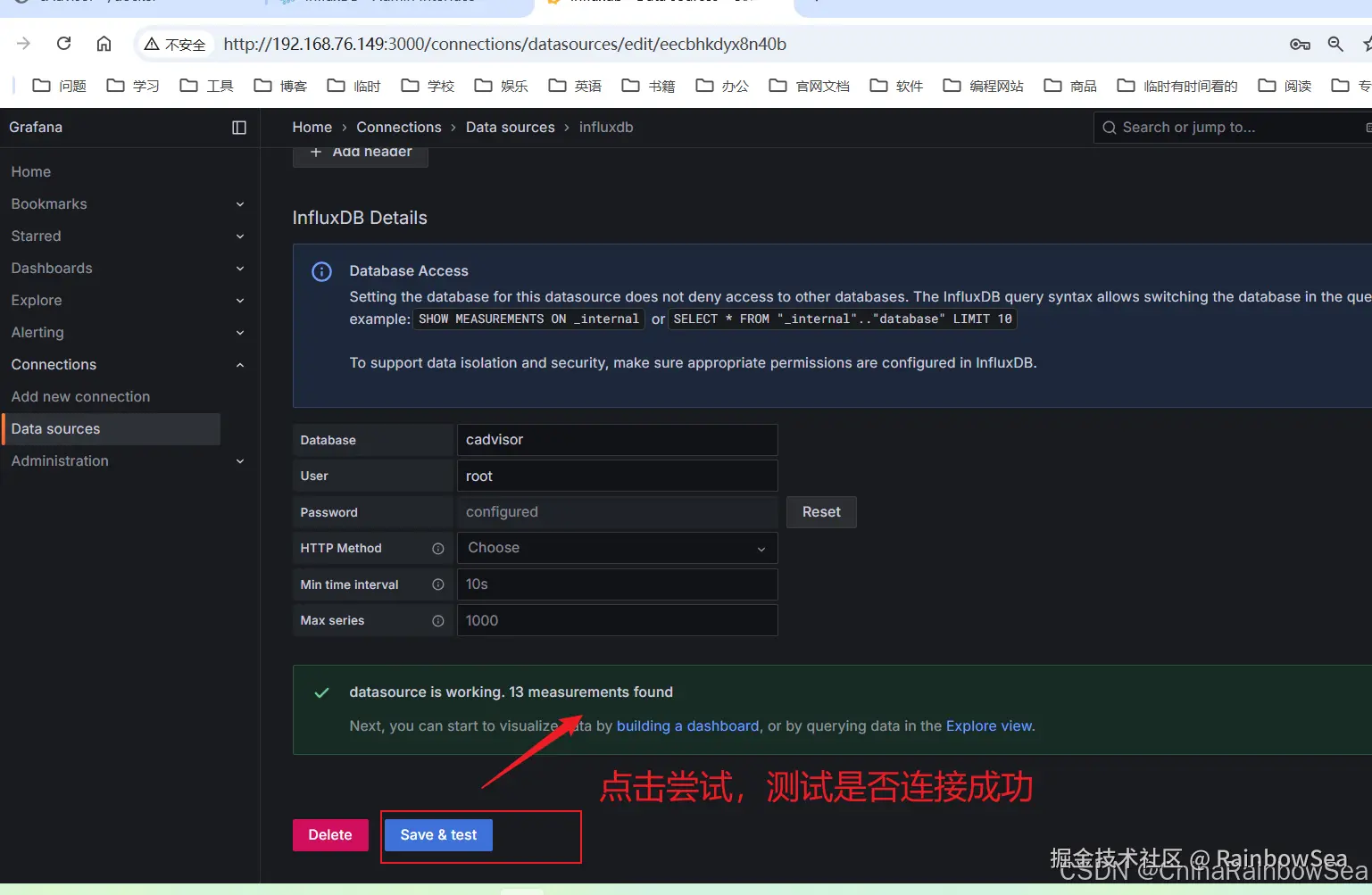The height and width of the screenshot is (895, 1372).
Task: Expand the Administration sidebar section
Action: coord(240,461)
